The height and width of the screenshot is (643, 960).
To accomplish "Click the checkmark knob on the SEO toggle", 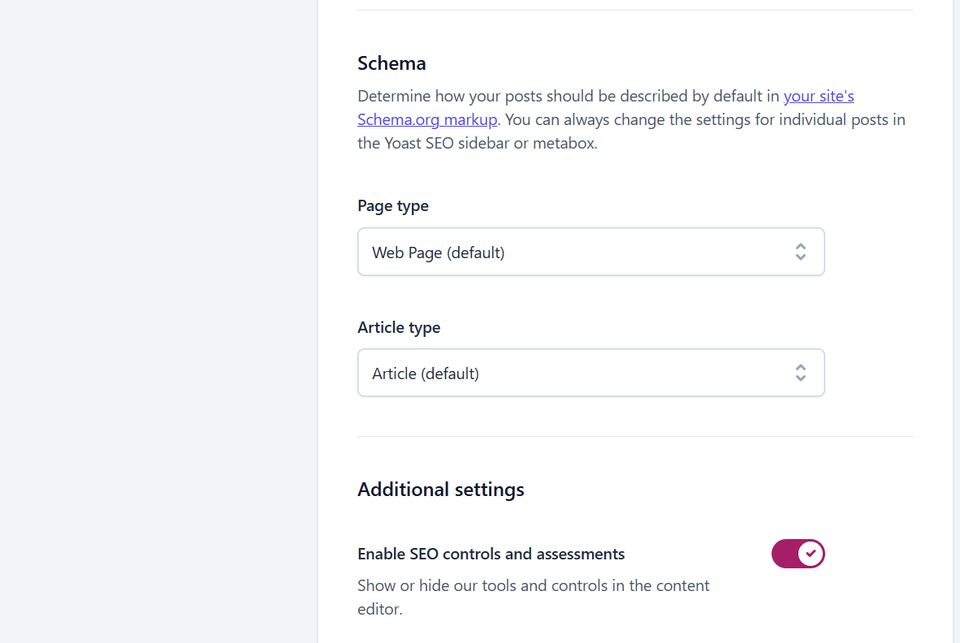I will (x=811, y=554).
